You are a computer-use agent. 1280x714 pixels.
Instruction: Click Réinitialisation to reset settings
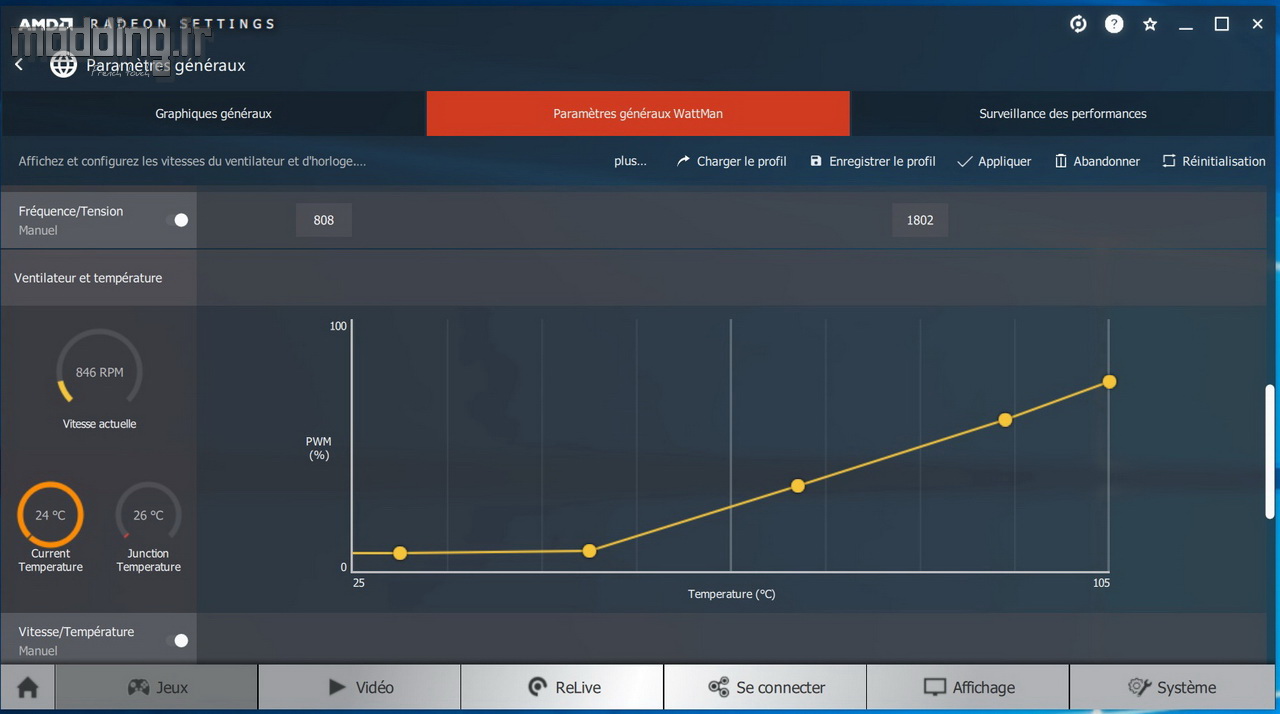pyautogui.click(x=1214, y=161)
